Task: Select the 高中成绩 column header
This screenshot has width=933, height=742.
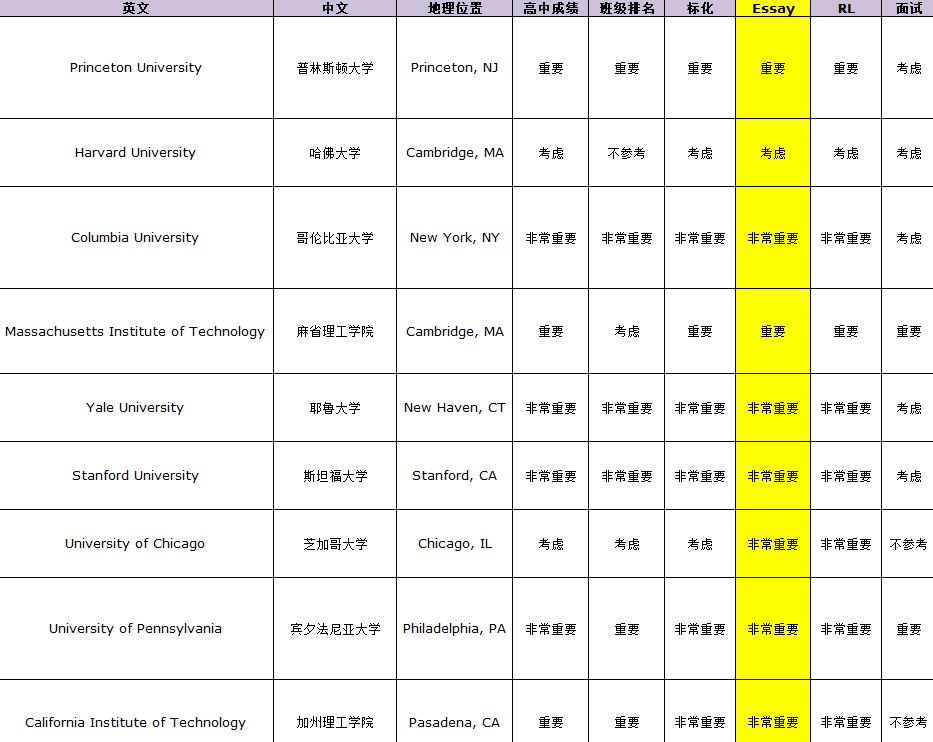Action: coord(550,8)
